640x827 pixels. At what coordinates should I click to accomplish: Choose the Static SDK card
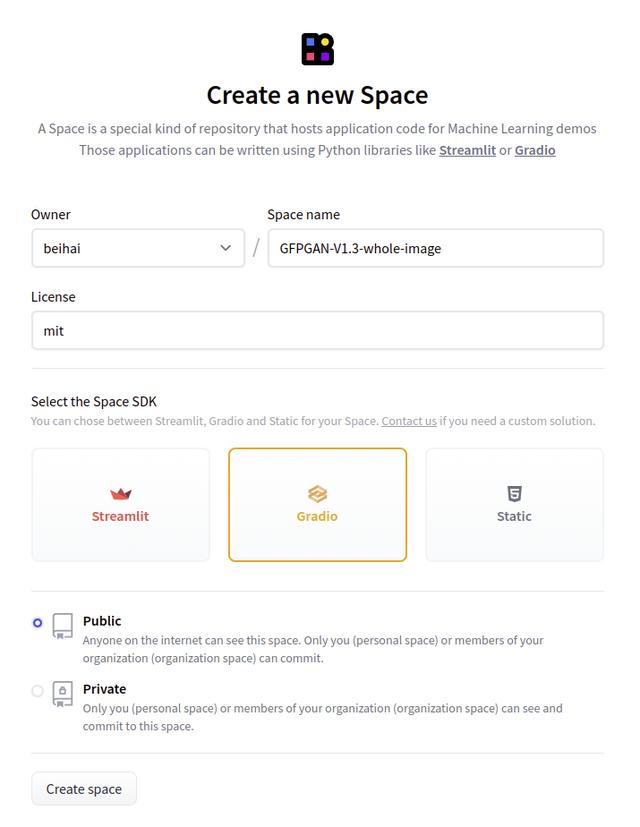[514, 505]
